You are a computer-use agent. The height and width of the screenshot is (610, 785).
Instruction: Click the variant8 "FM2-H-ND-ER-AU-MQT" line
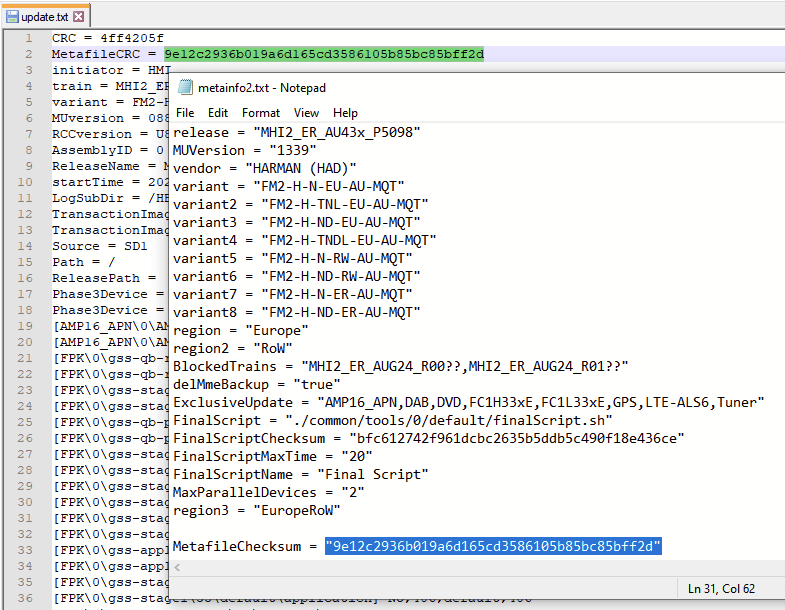coord(296,313)
